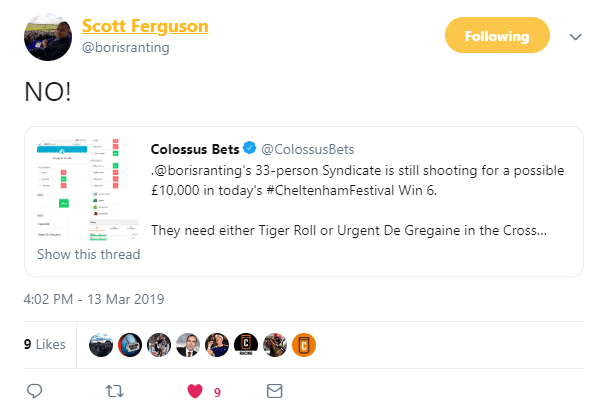The height and width of the screenshot is (414, 605).
Task: Click the first liker avatar in row
Action: (x=100, y=345)
